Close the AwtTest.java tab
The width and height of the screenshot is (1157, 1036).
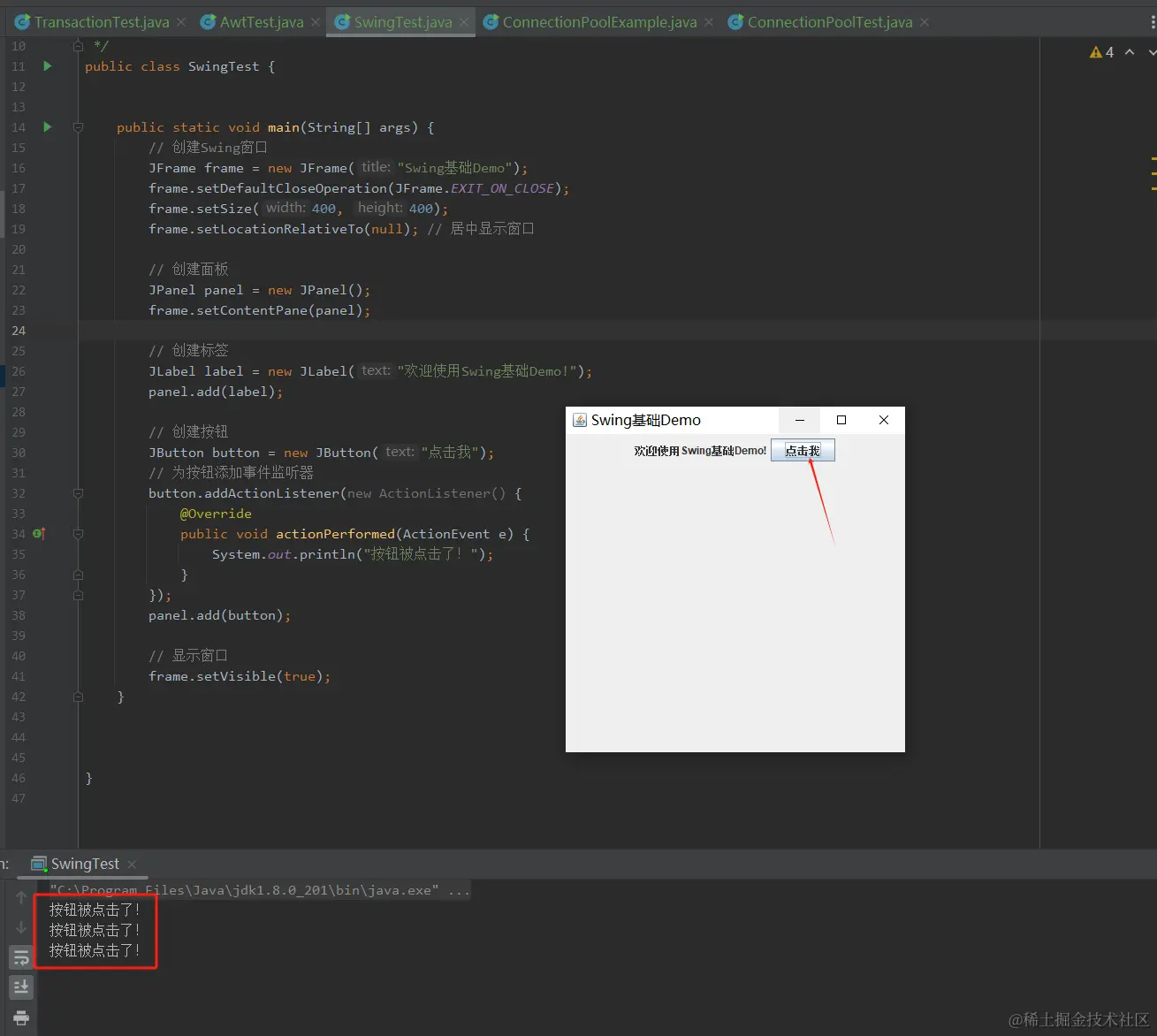point(316,22)
